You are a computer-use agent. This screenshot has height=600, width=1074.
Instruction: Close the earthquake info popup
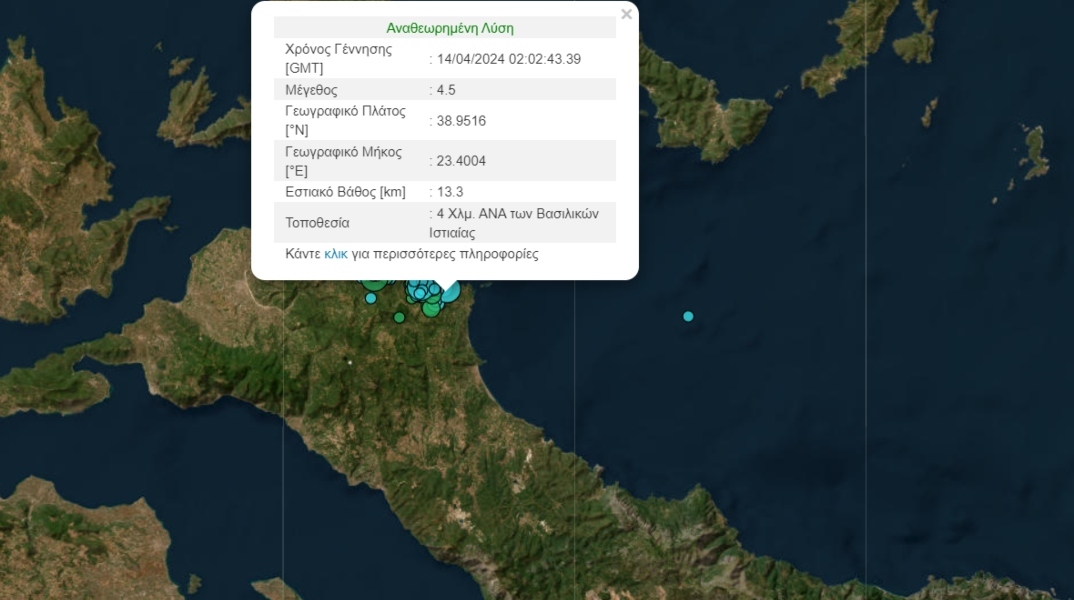(626, 14)
